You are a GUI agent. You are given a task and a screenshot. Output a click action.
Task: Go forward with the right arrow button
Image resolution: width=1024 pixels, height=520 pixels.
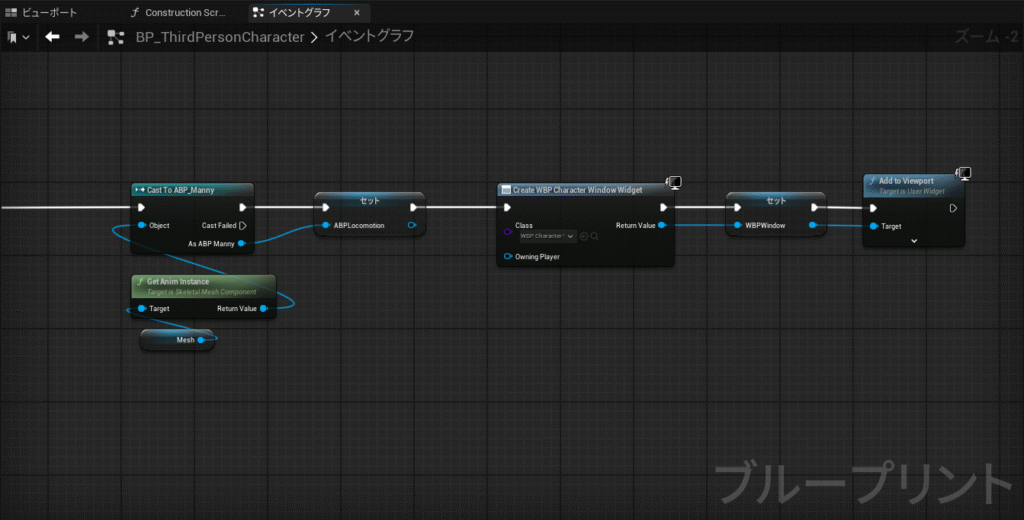pos(82,37)
